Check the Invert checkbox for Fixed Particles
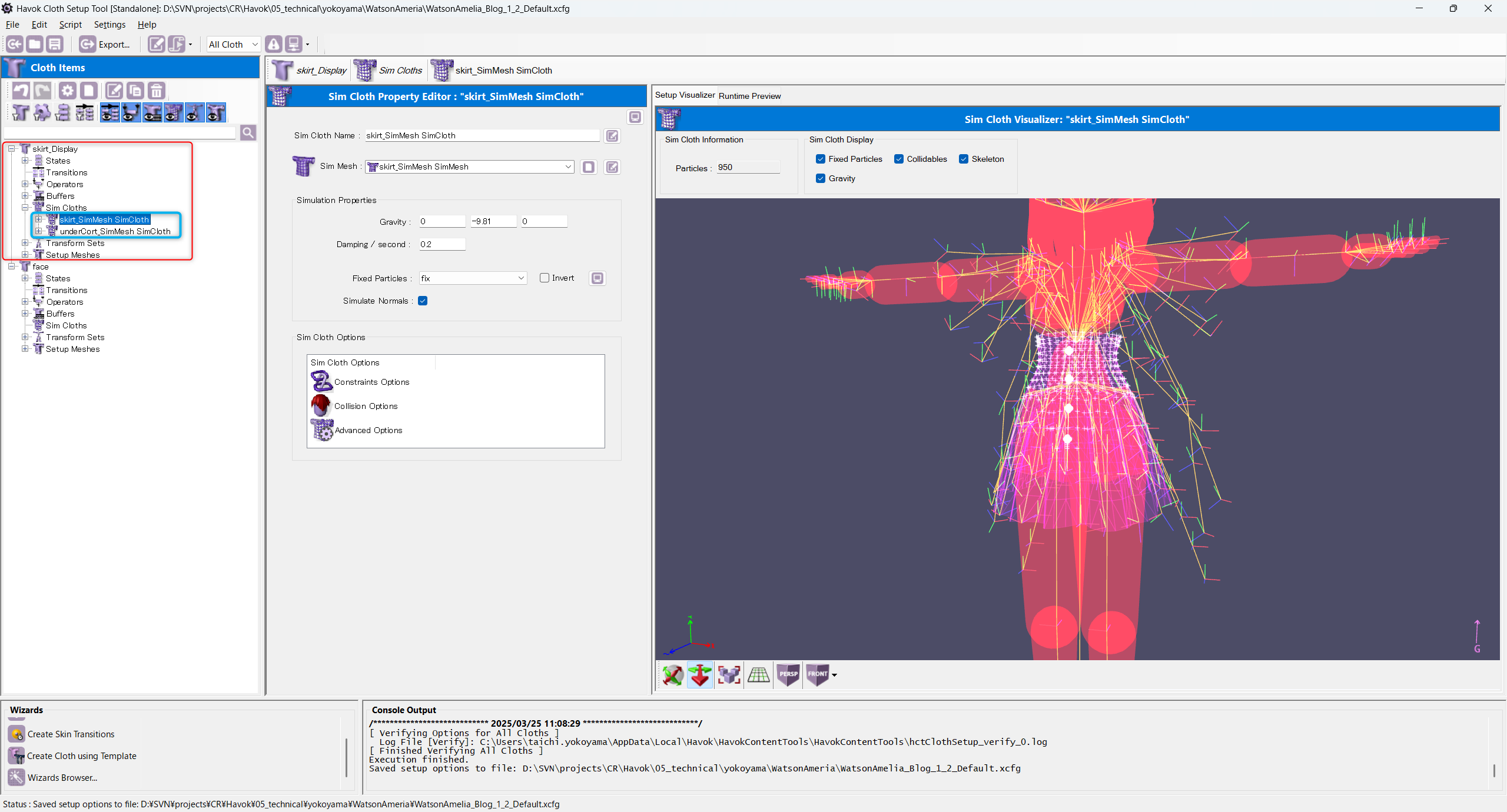Viewport: 1507px width, 812px height. point(545,278)
